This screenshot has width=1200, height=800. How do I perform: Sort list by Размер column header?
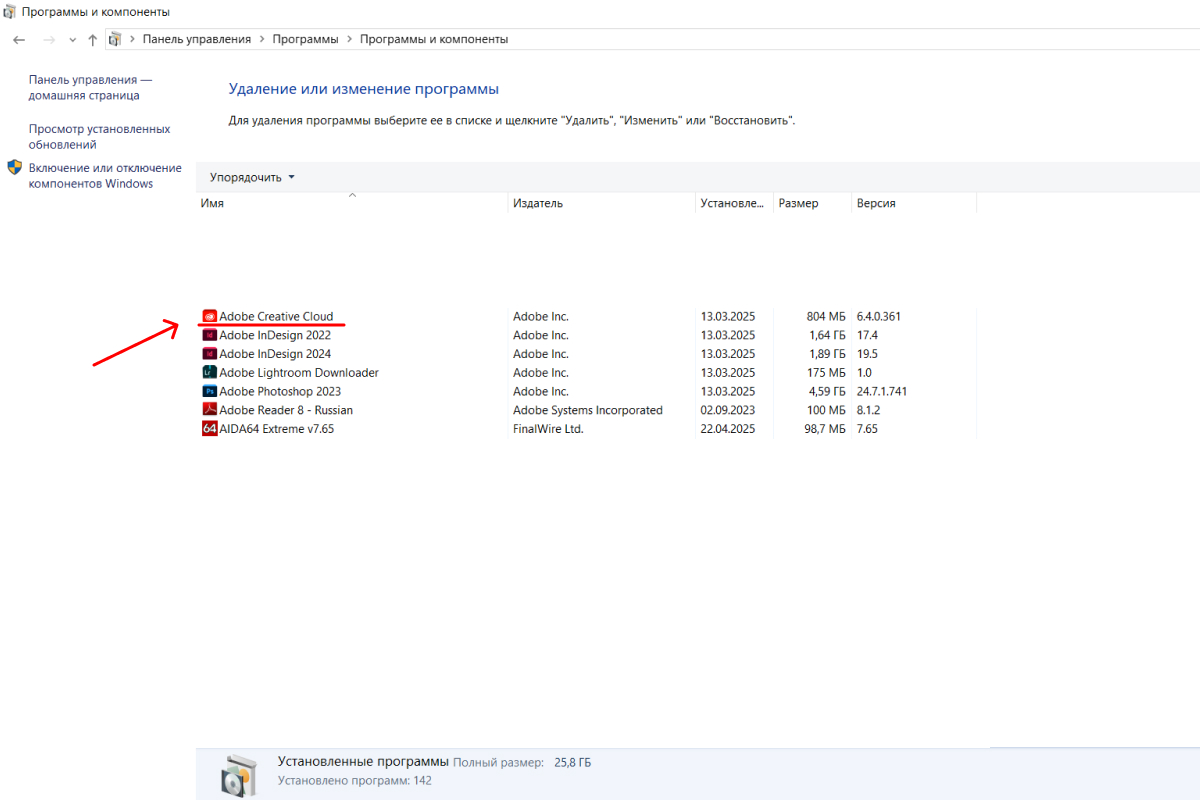point(798,203)
